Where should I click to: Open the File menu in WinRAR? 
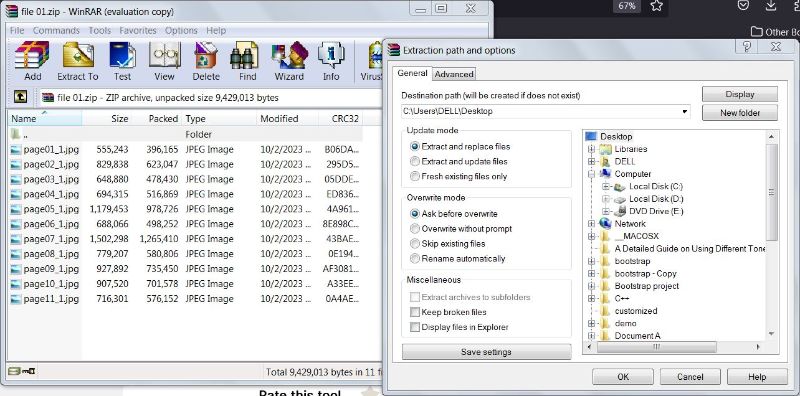(x=17, y=31)
